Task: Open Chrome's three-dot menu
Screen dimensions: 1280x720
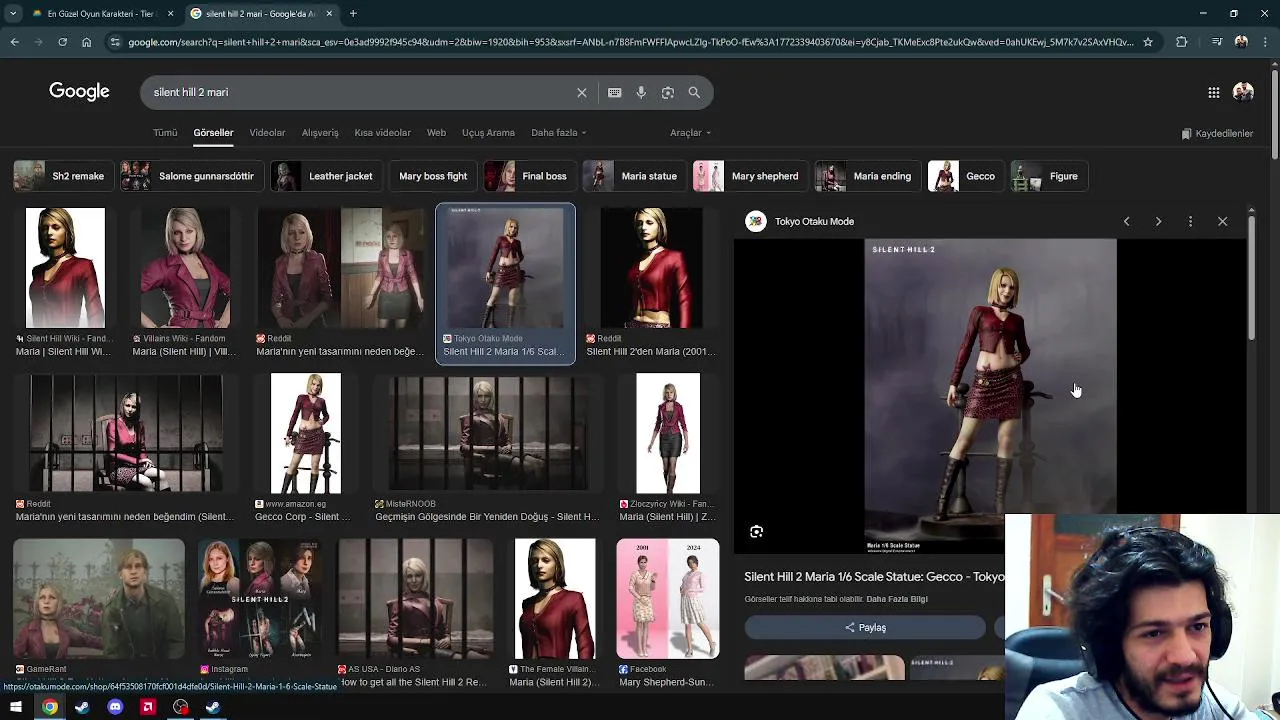Action: (x=1265, y=42)
